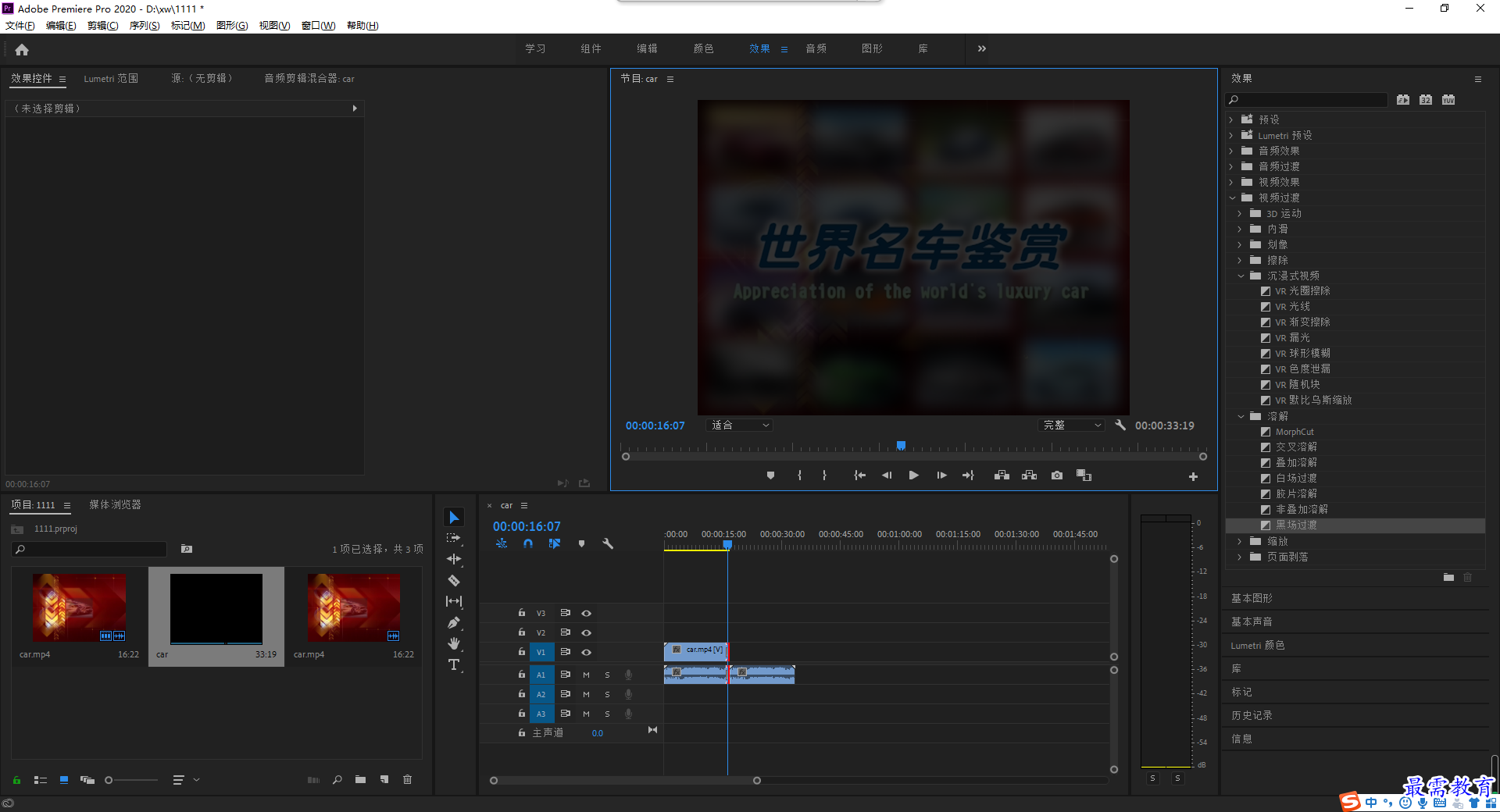Open the 完整 playback resolution dropdown
The width and height of the screenshot is (1500, 812).
point(1072,425)
